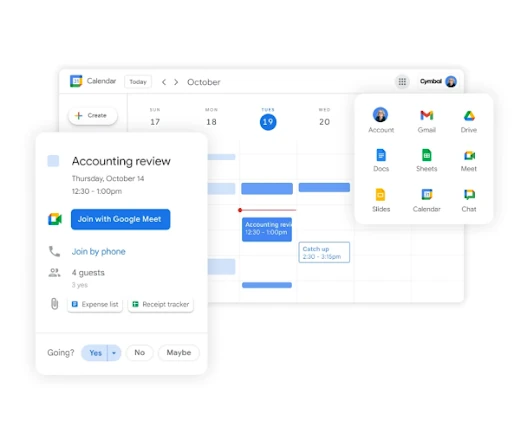The image size is (527, 433).
Task: Respond No to the invitation
Action: coord(139,353)
